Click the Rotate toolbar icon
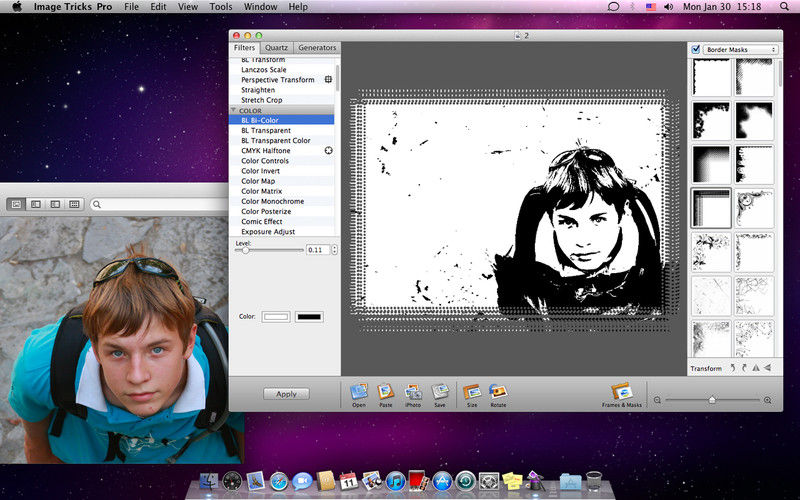800x500 pixels. pos(498,391)
